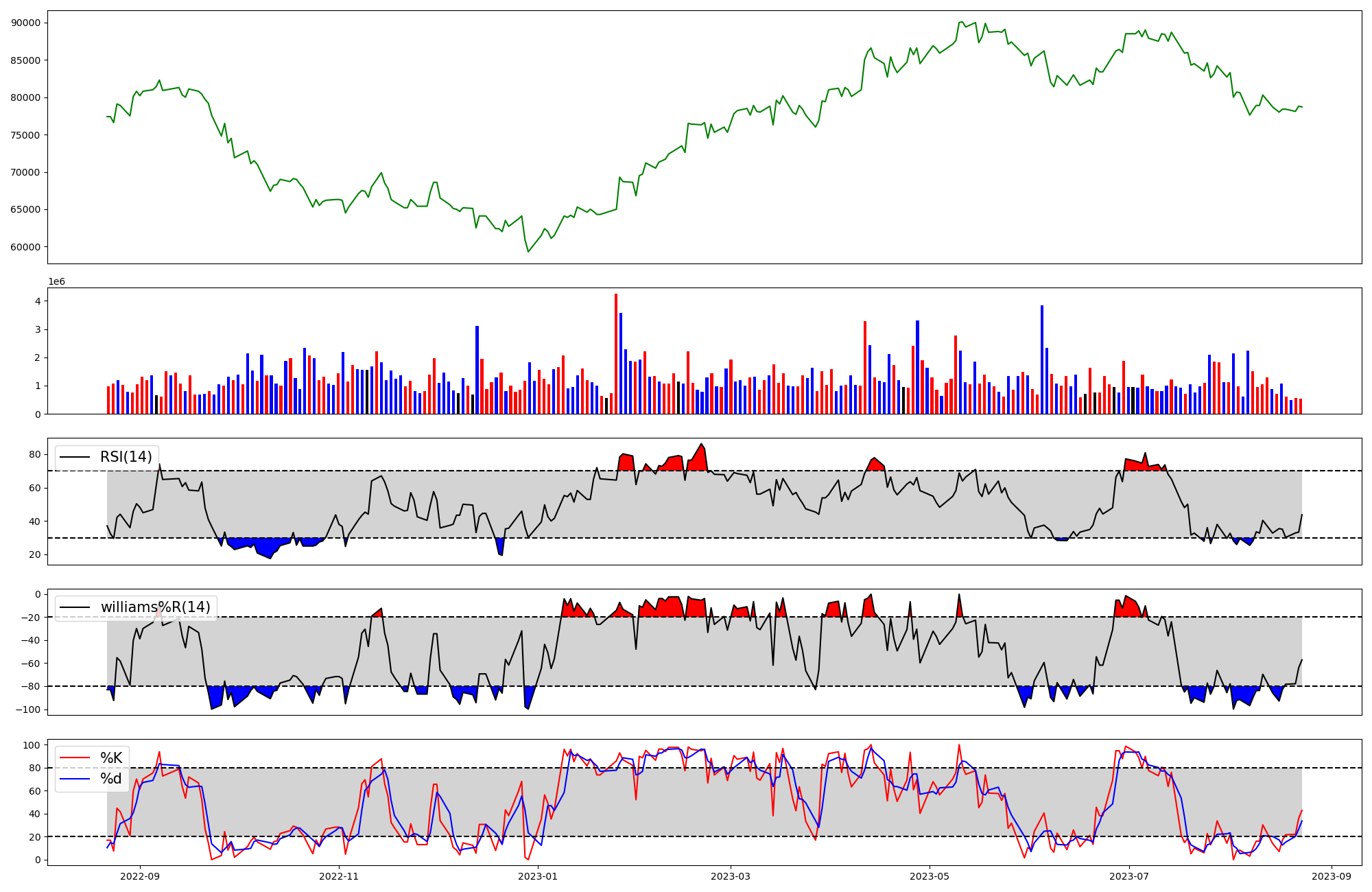1372x892 pixels.
Task: Click the 2022-11 x-axis date label
Action: click(x=339, y=876)
